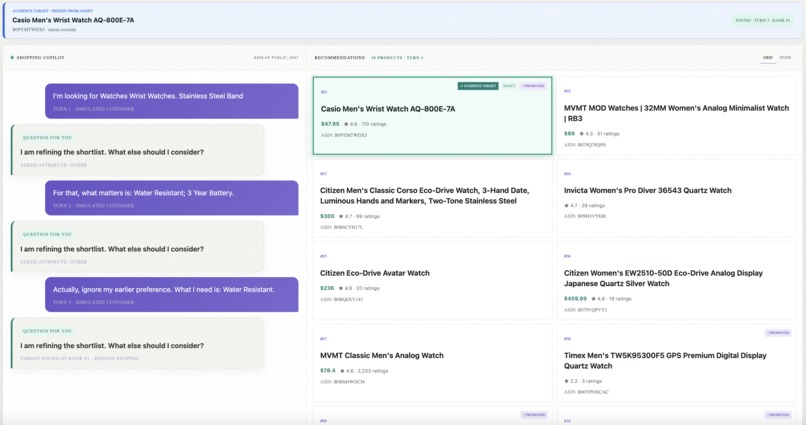The width and height of the screenshot is (806, 425).
Task: Click the $300 price on Citizen Corso card
Action: click(327, 216)
